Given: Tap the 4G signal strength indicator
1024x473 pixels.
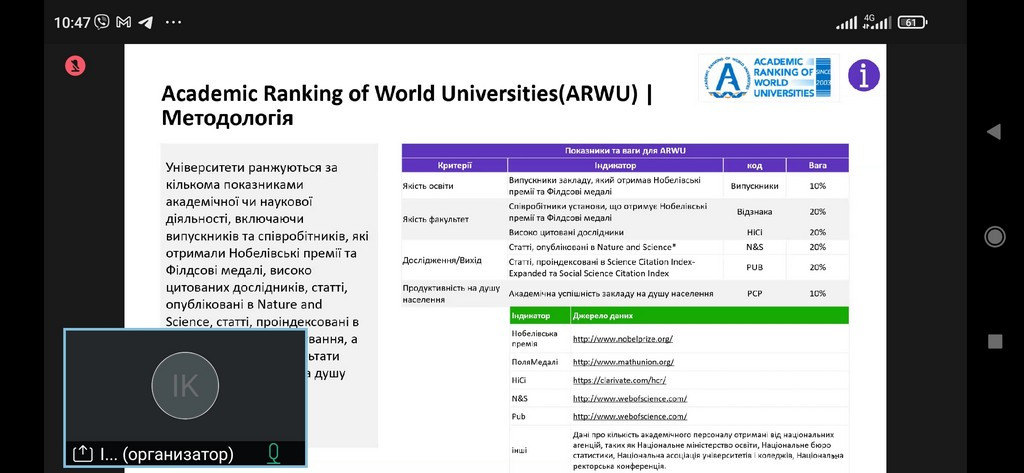Looking at the screenshot, I should [x=877, y=22].
